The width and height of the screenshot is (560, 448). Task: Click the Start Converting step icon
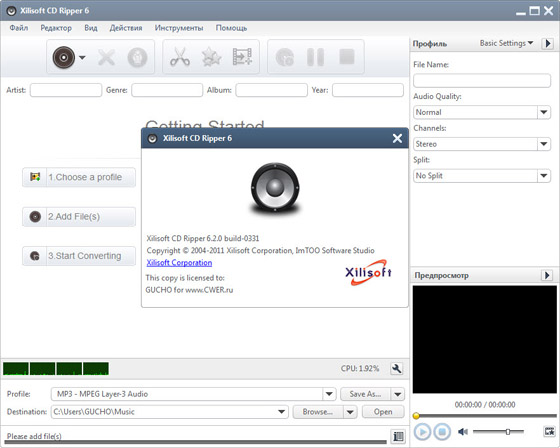point(35,256)
